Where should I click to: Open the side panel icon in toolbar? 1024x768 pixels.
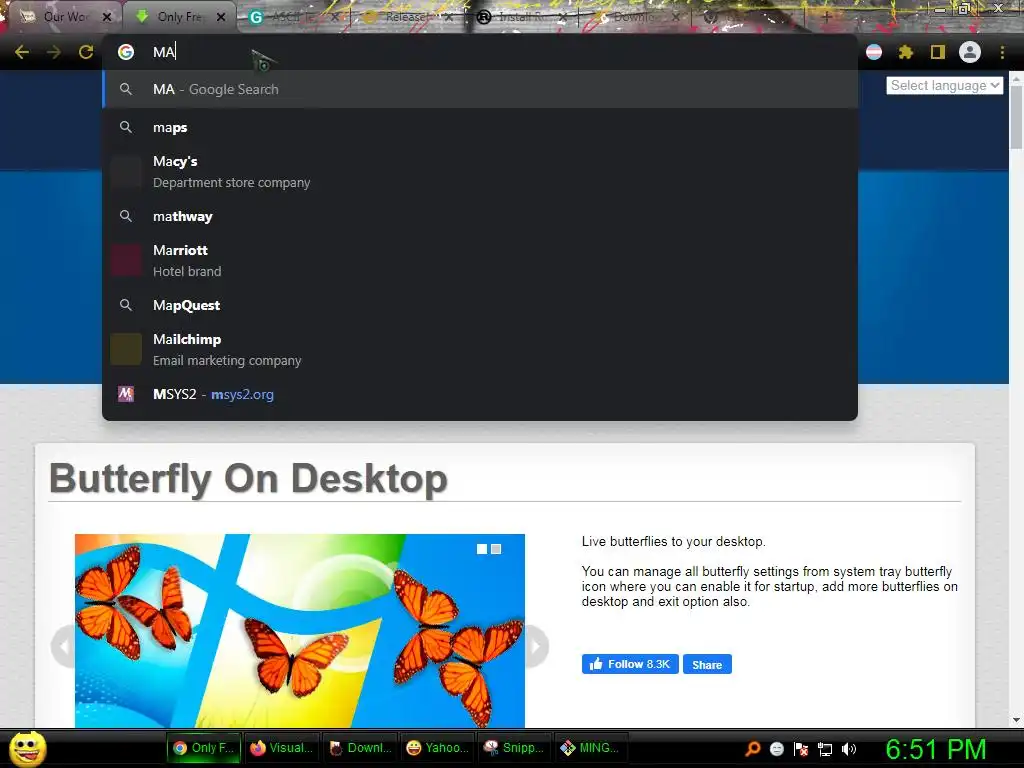938,52
